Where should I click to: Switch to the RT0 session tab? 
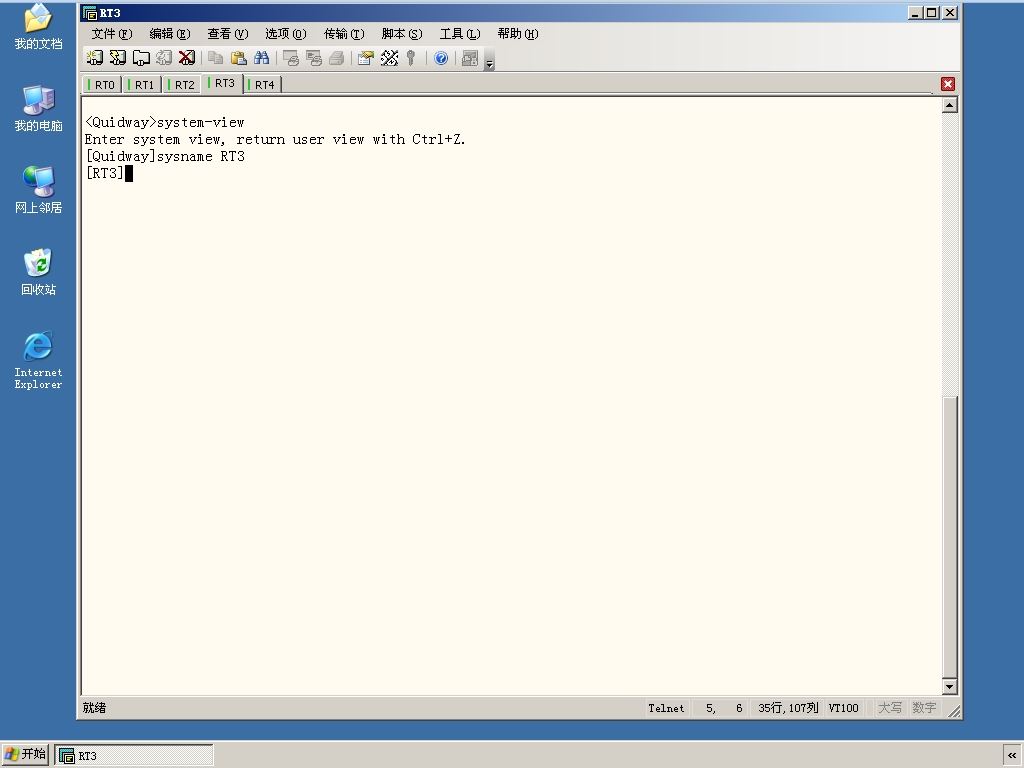click(102, 85)
